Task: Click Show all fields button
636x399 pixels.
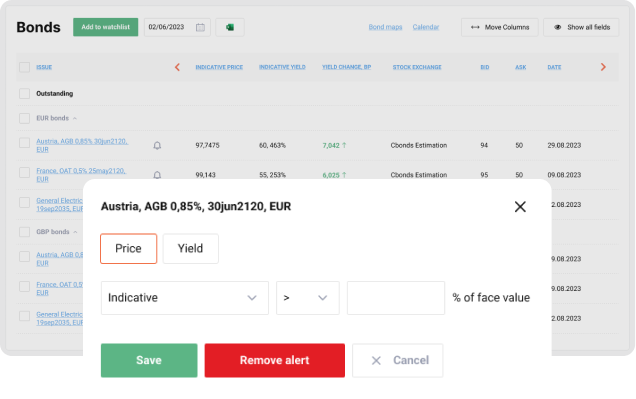Action: coord(581,27)
